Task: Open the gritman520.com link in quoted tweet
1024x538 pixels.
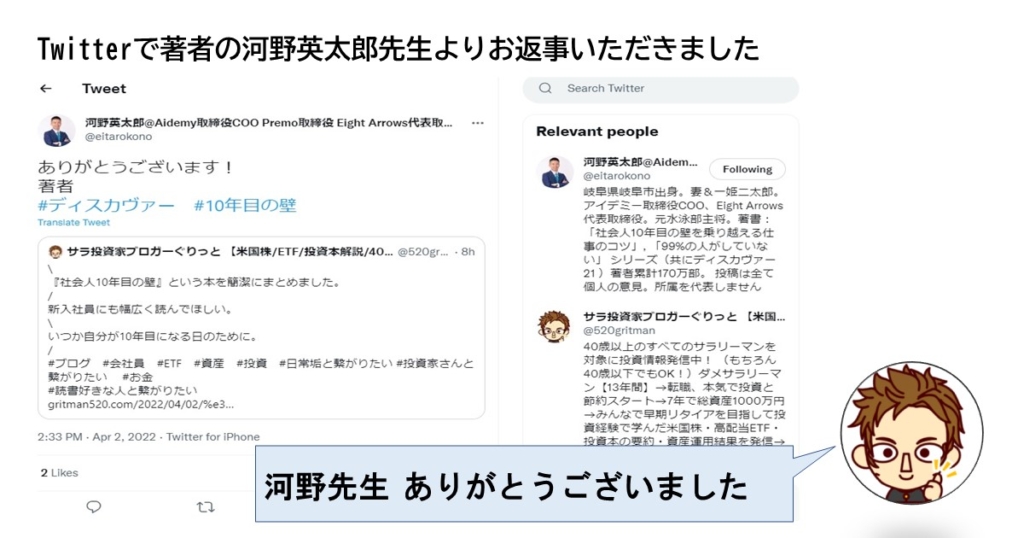Action: tap(140, 404)
